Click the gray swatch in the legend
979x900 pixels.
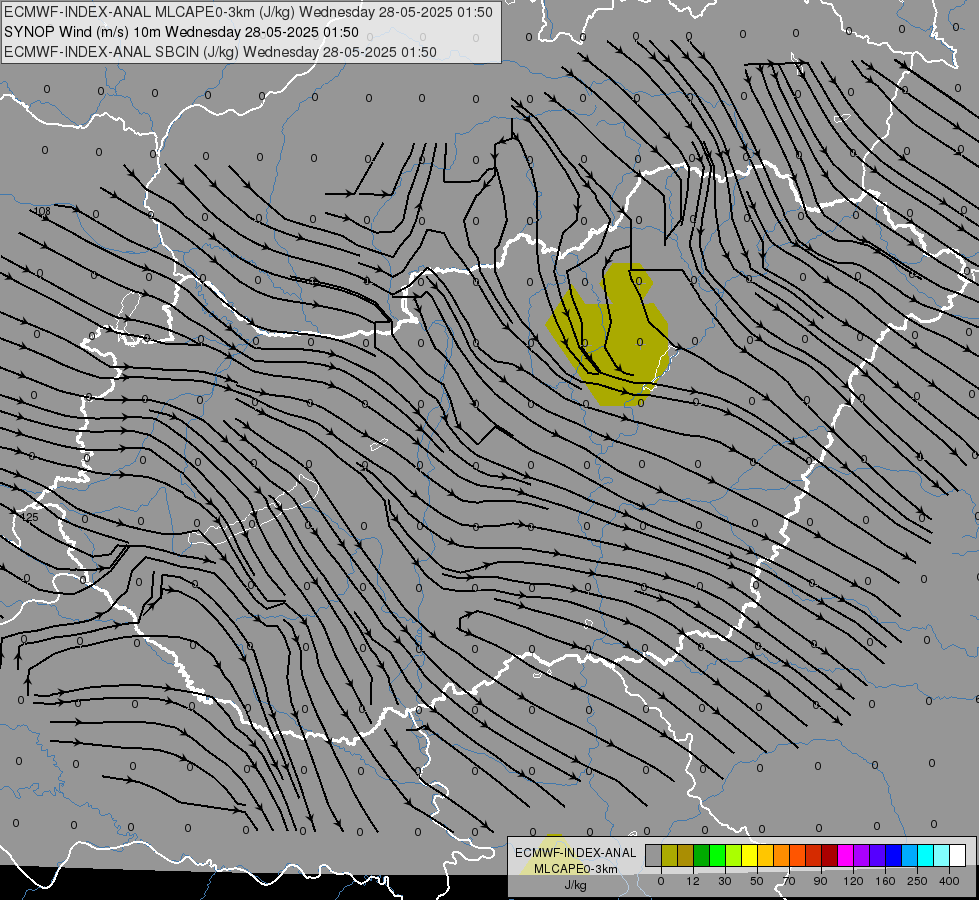pyautogui.click(x=654, y=855)
